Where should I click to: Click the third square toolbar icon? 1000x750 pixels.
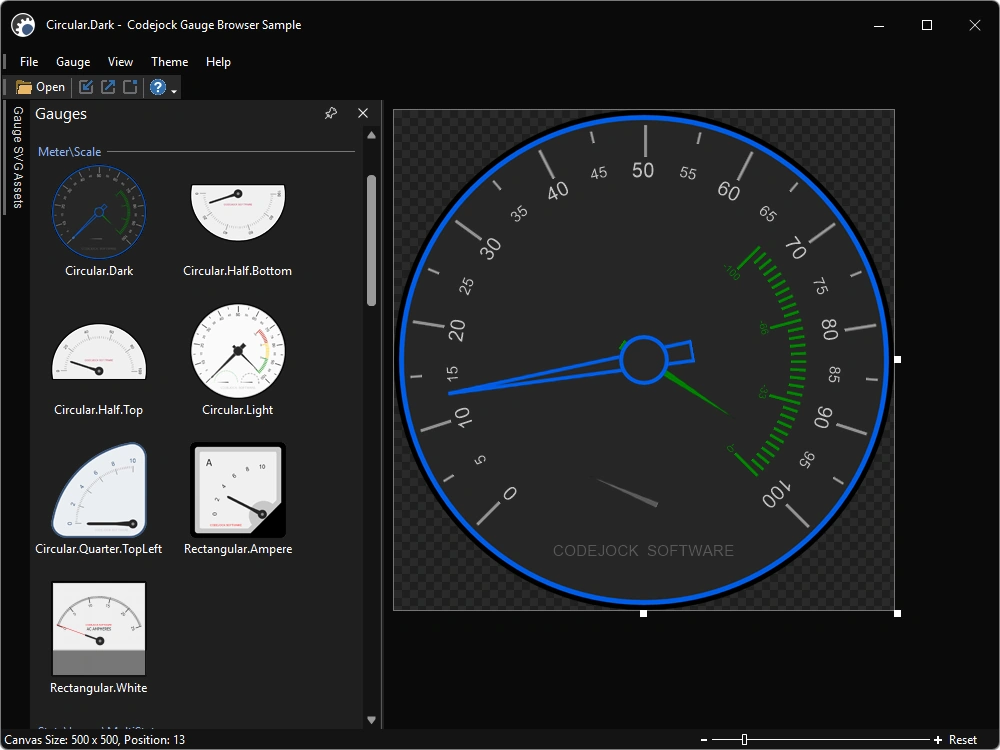tap(130, 87)
